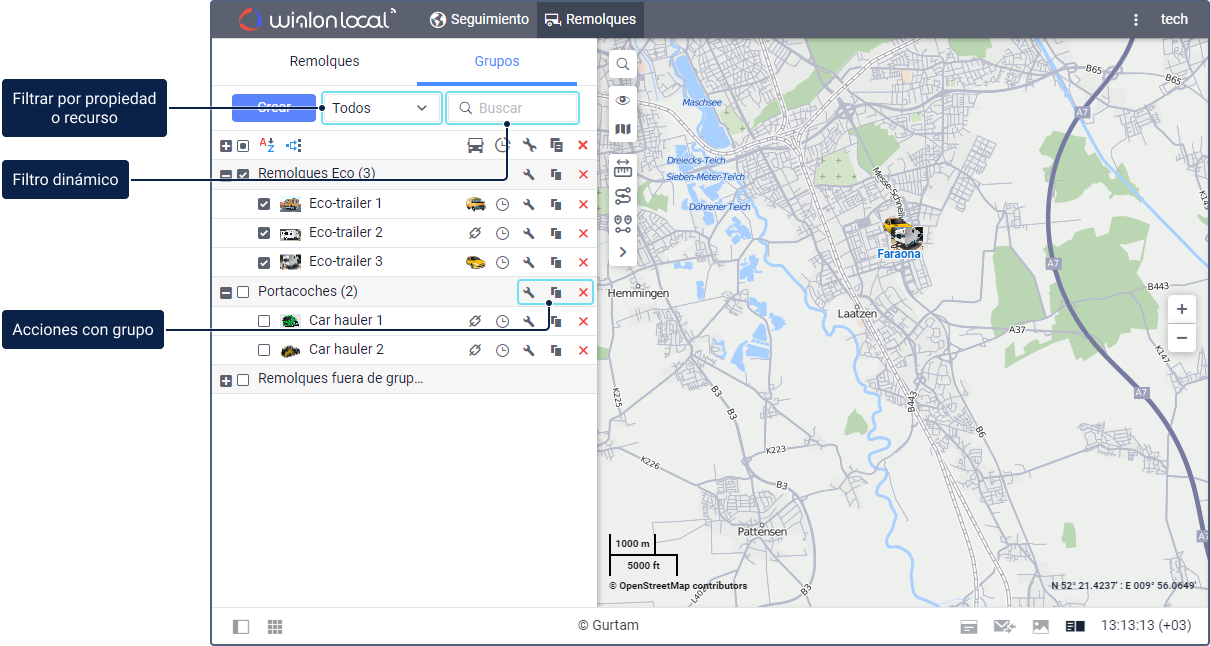This screenshot has width=1210, height=646.
Task: Open properties wrench for Eco-trailer 2
Action: pyautogui.click(x=529, y=233)
